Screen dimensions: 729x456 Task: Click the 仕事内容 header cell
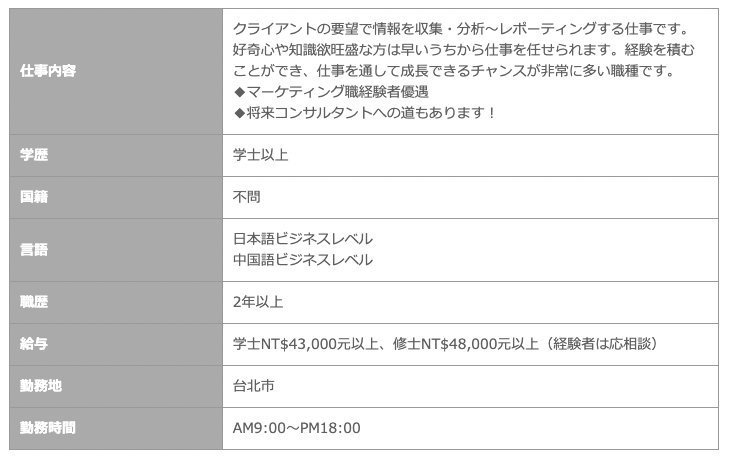point(116,72)
